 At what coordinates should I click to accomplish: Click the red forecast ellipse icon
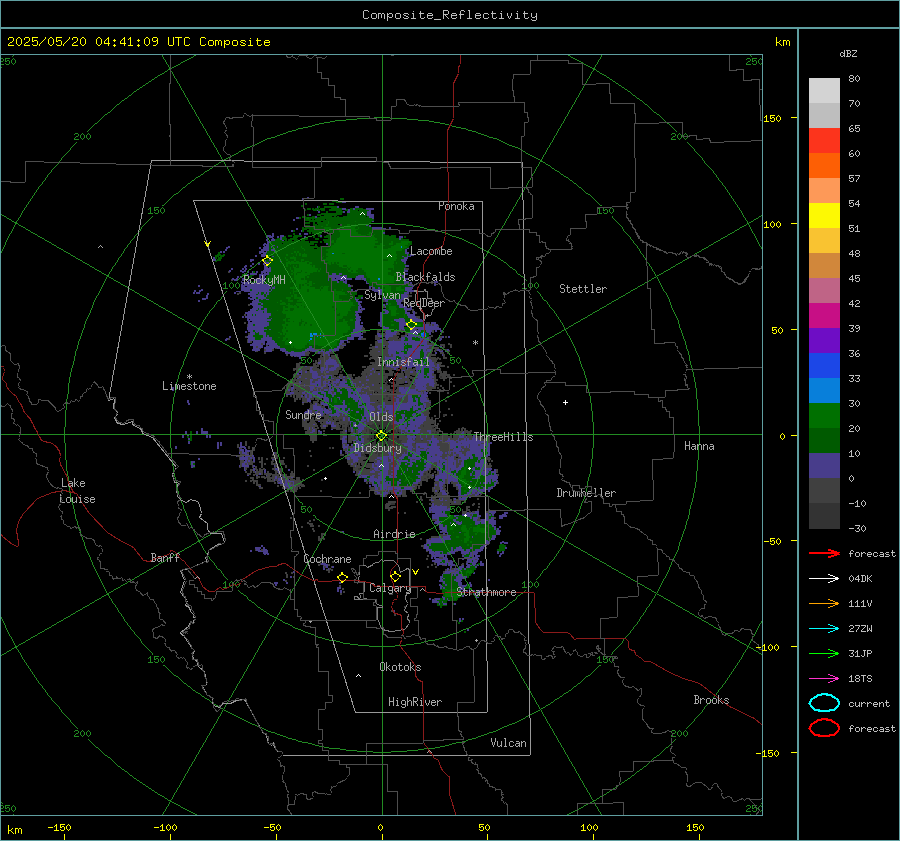[x=824, y=728]
